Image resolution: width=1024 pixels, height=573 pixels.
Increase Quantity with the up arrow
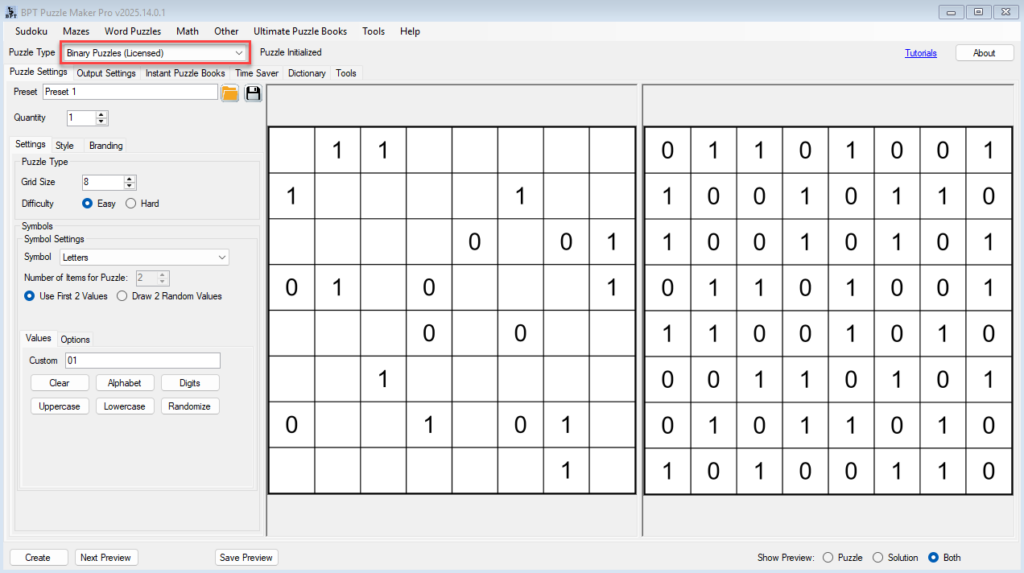pos(101,114)
